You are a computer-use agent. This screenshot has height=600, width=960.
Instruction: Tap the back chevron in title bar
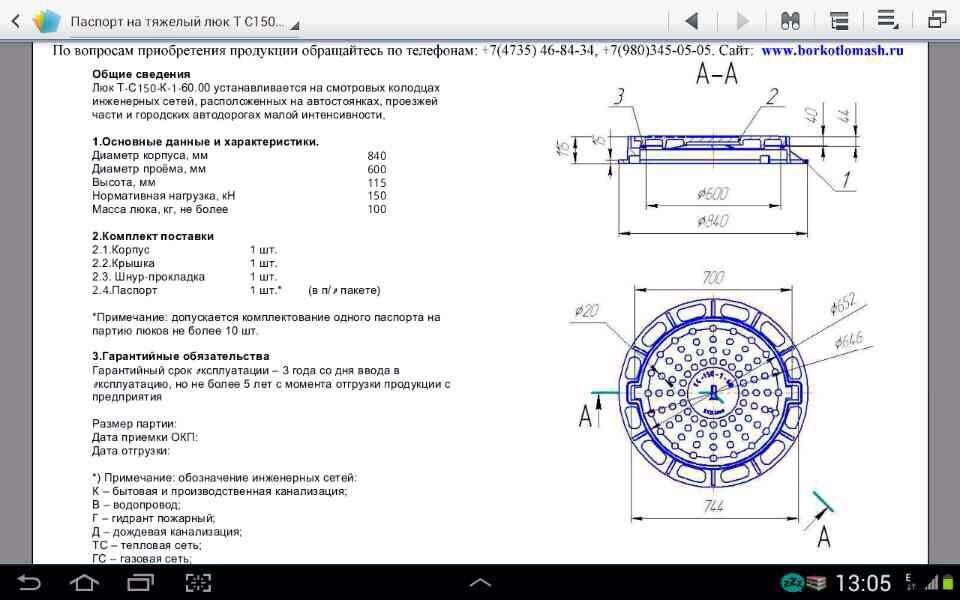click(x=15, y=22)
